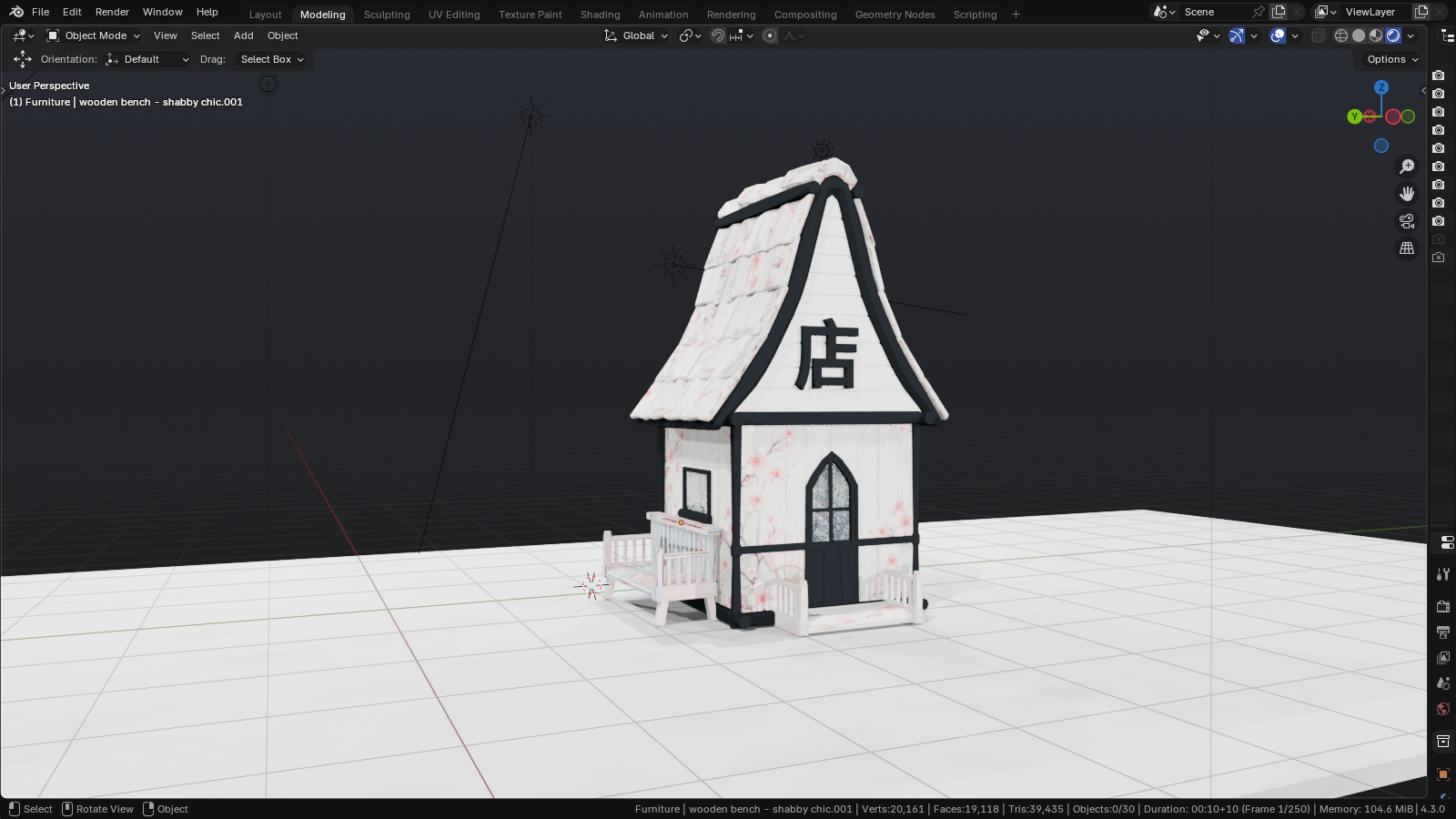Viewport: 1456px width, 819px height.
Task: Switch to the Shading workspace tab
Action: tap(600, 15)
